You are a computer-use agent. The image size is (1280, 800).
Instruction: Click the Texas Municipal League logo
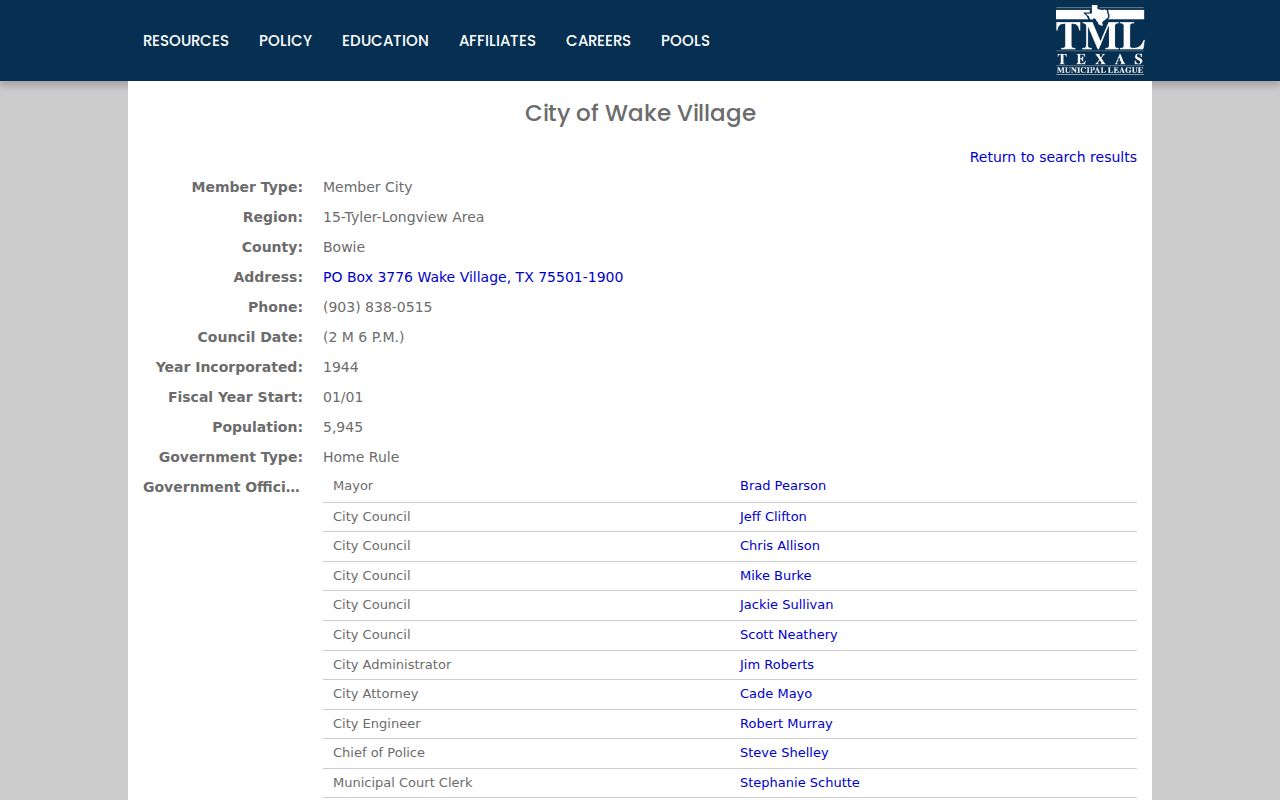[x=1100, y=40]
